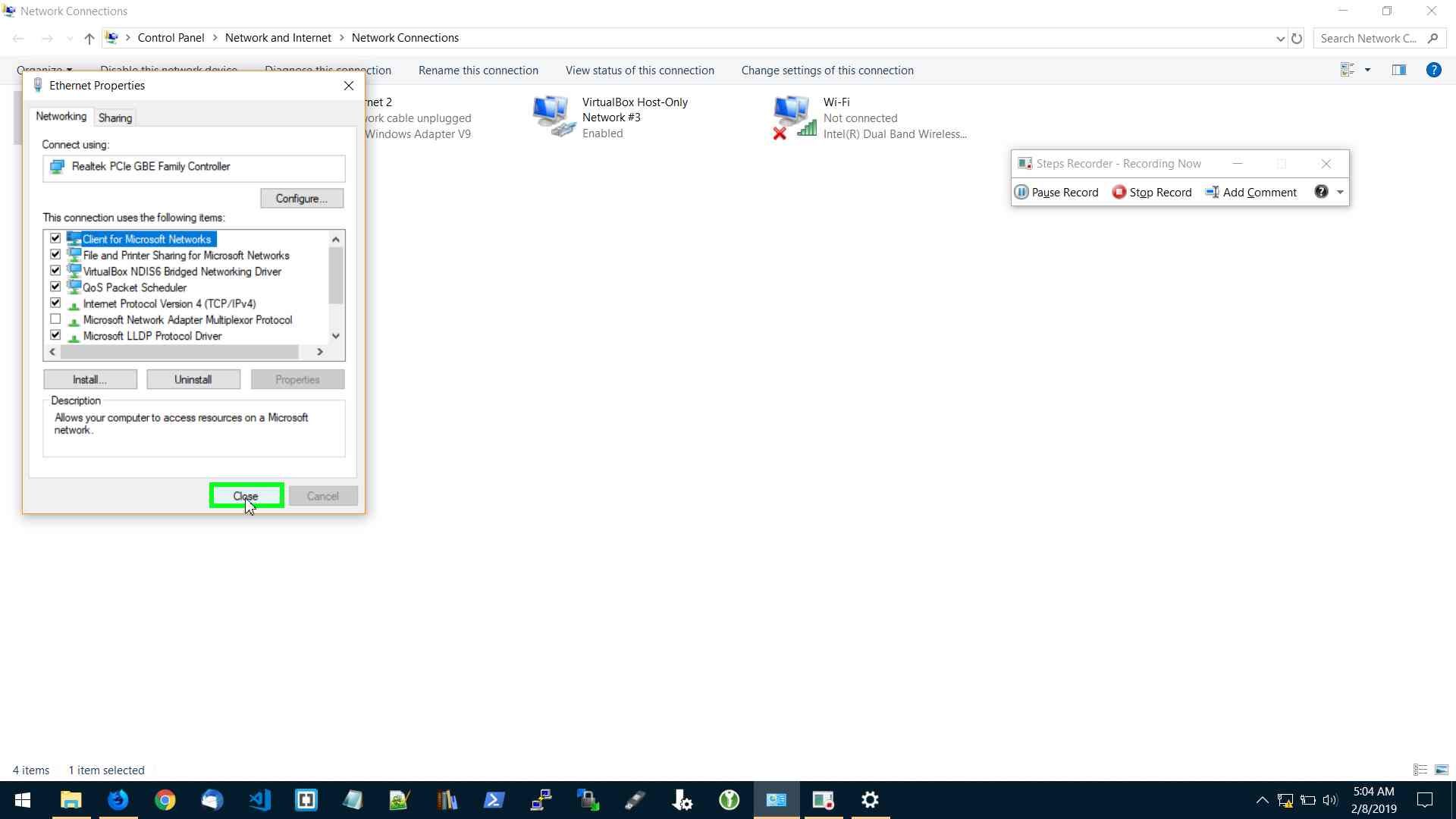Screen dimensions: 1456x819
Task: Click View status of this connection
Action: tap(639, 70)
